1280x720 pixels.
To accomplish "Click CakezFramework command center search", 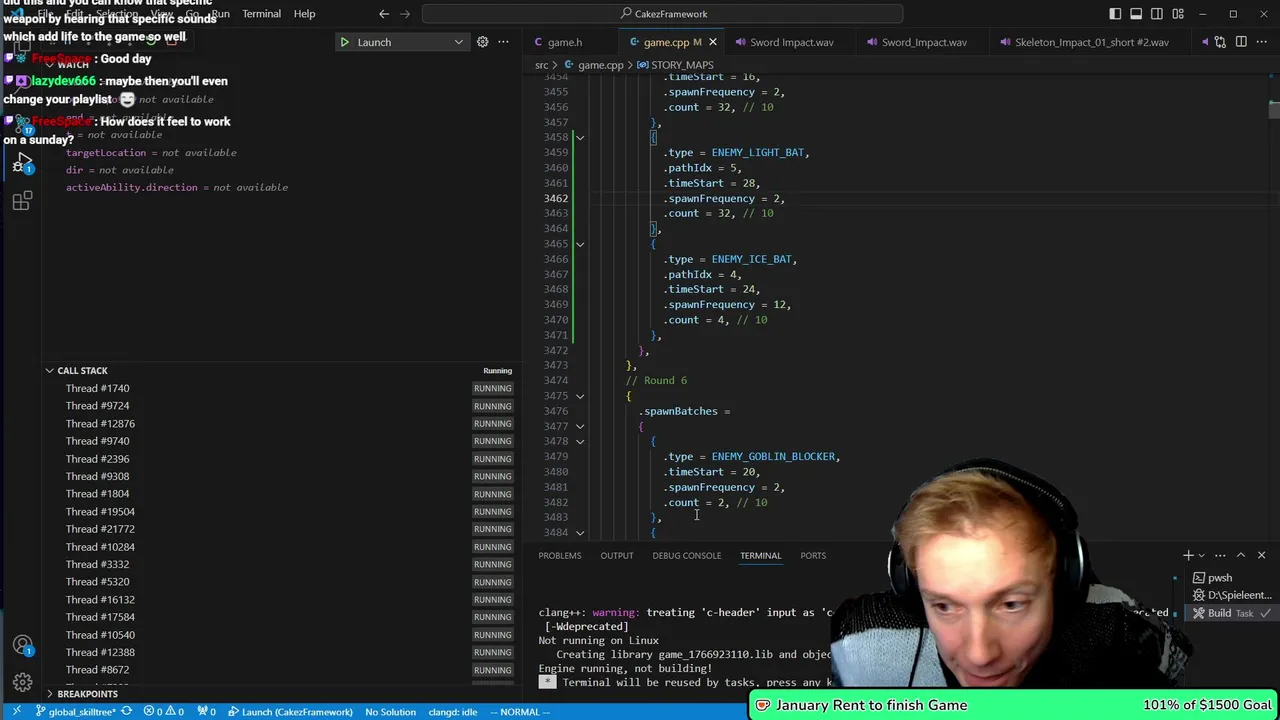I will (x=662, y=14).
